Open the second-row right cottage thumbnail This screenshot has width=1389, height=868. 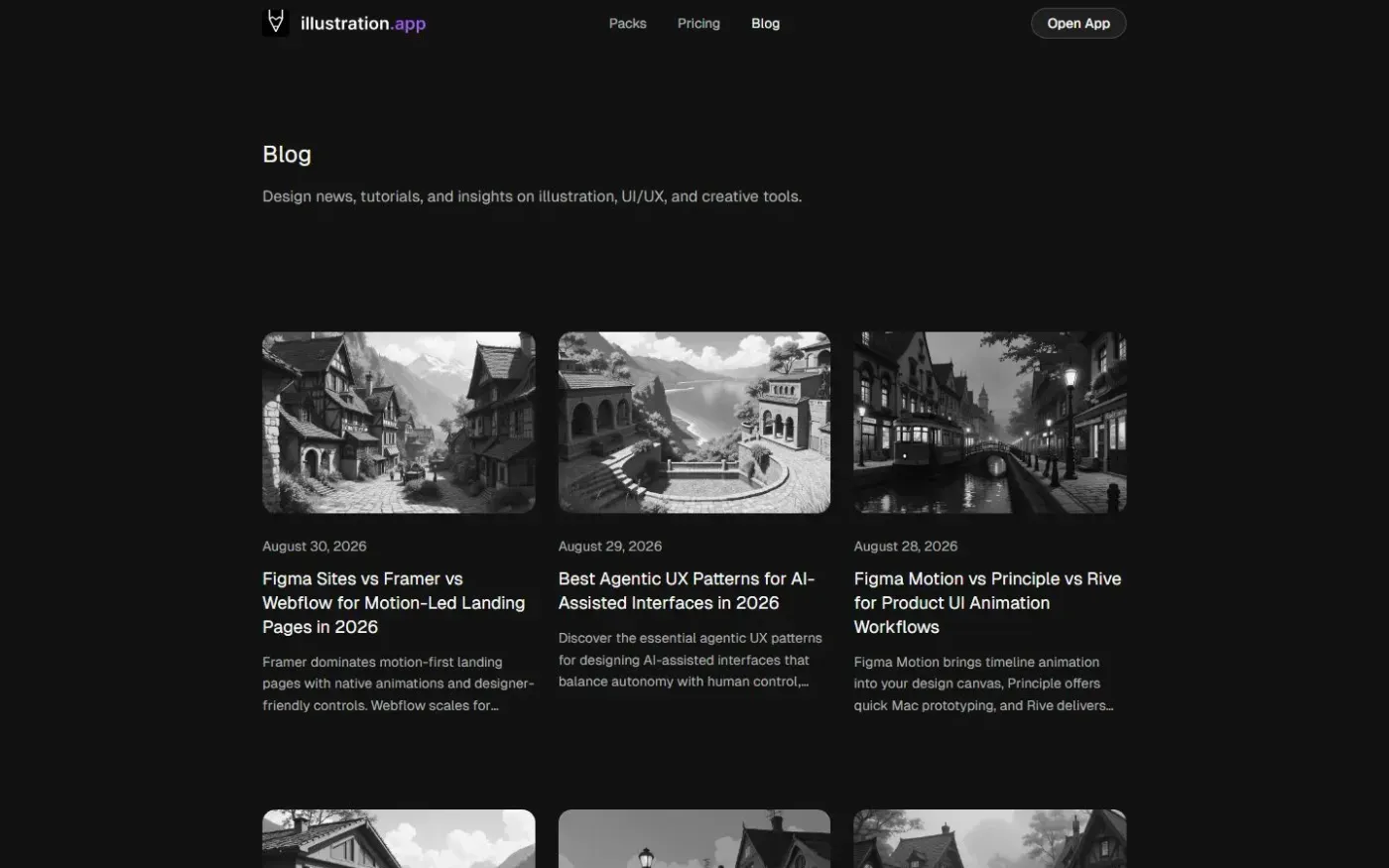coord(990,838)
